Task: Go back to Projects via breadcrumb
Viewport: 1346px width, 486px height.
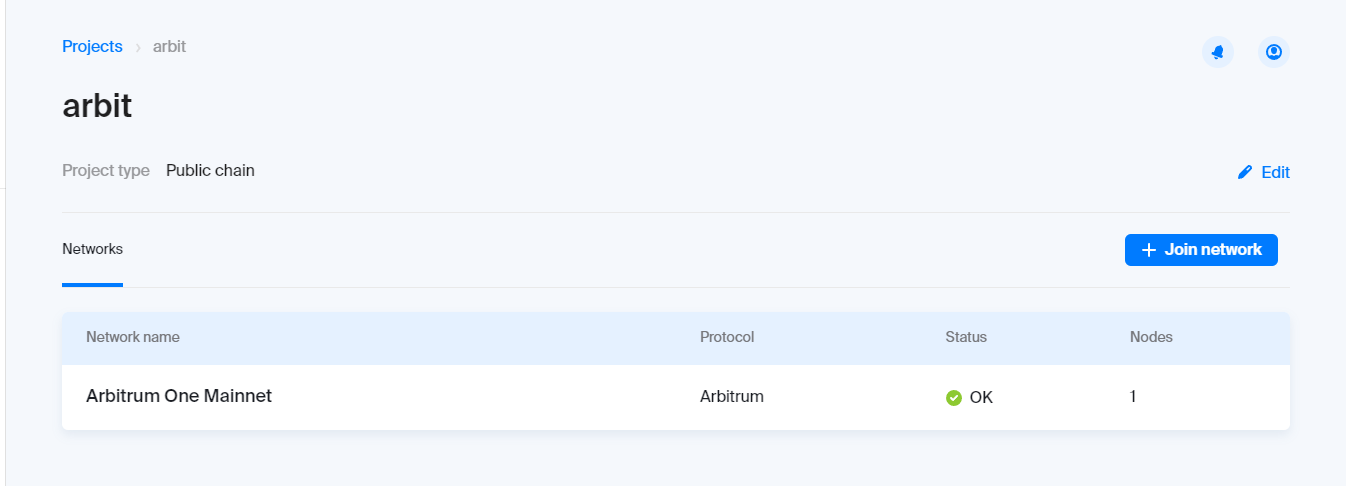Action: pos(92,47)
